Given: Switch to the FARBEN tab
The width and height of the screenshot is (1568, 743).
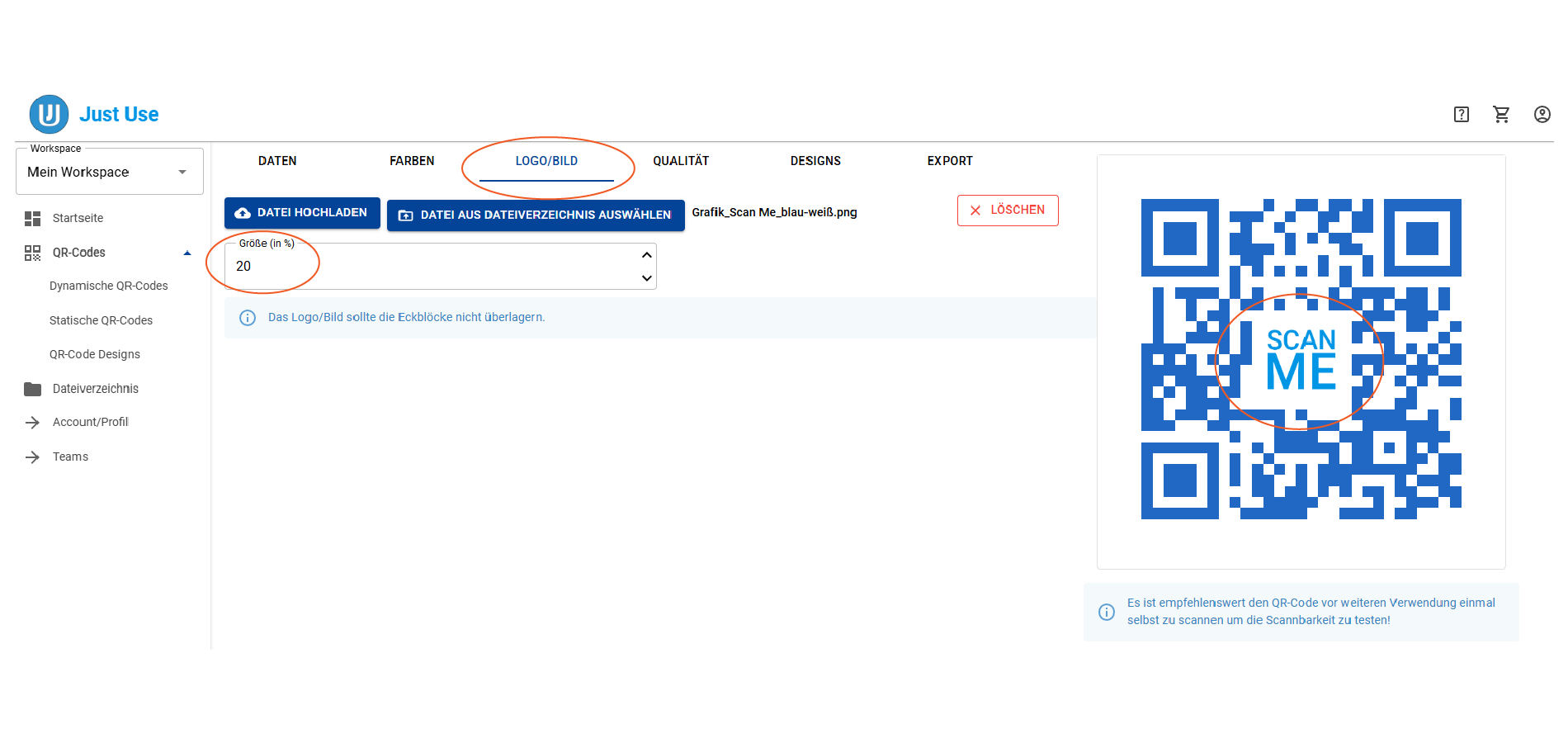Looking at the screenshot, I should 412,161.
